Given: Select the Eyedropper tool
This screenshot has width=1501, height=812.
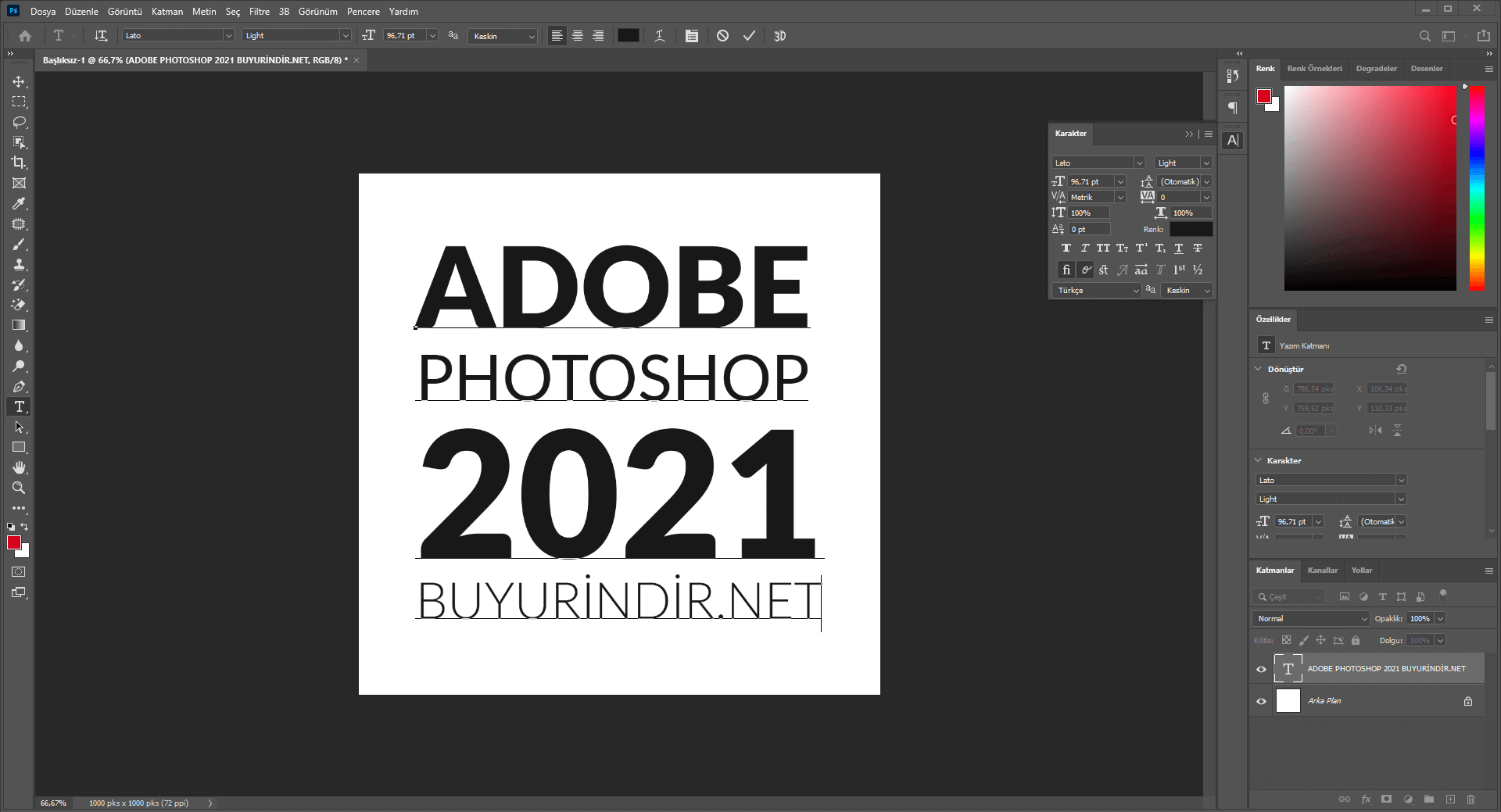Looking at the screenshot, I should click(19, 203).
